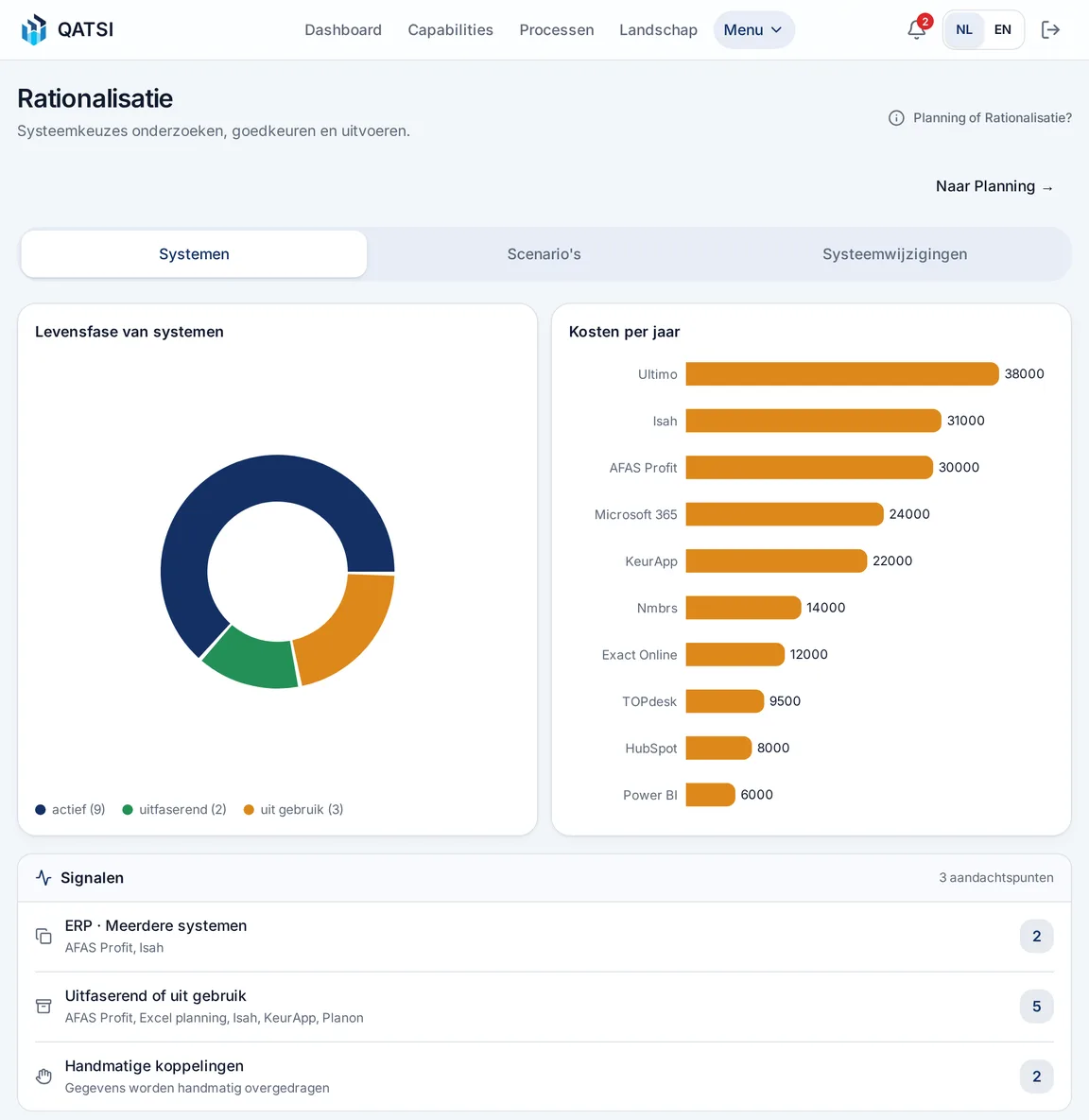The width and height of the screenshot is (1089, 1120).
Task: Switch to the Scenario's tab
Action: 544,254
